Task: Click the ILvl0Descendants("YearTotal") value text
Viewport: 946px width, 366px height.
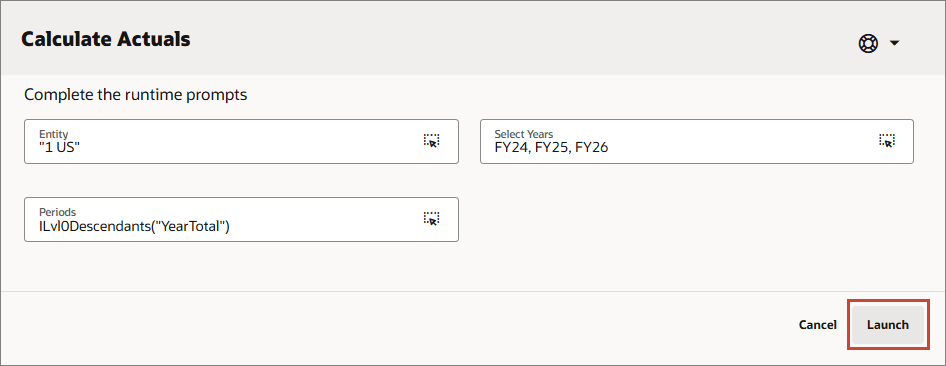Action: 135,226
